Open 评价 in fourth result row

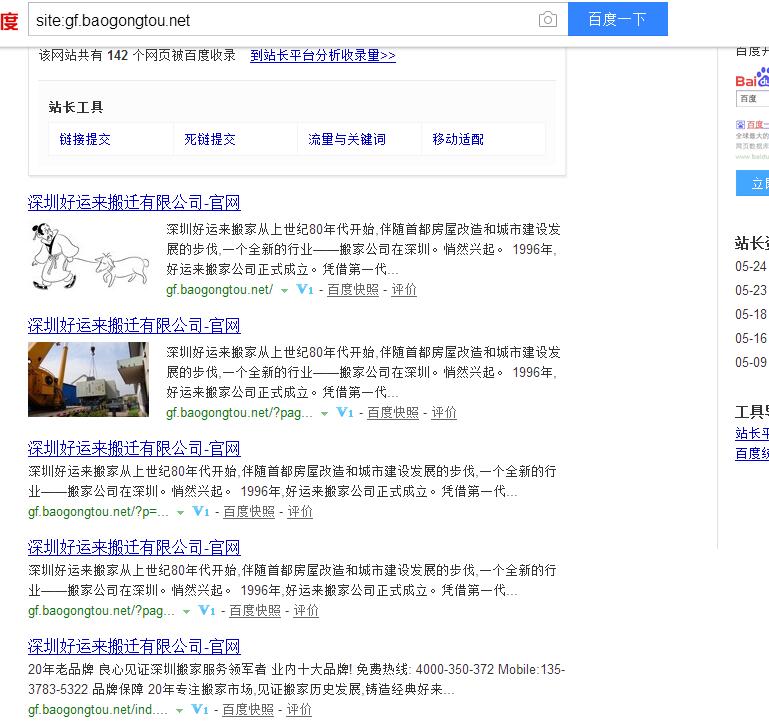(306, 611)
